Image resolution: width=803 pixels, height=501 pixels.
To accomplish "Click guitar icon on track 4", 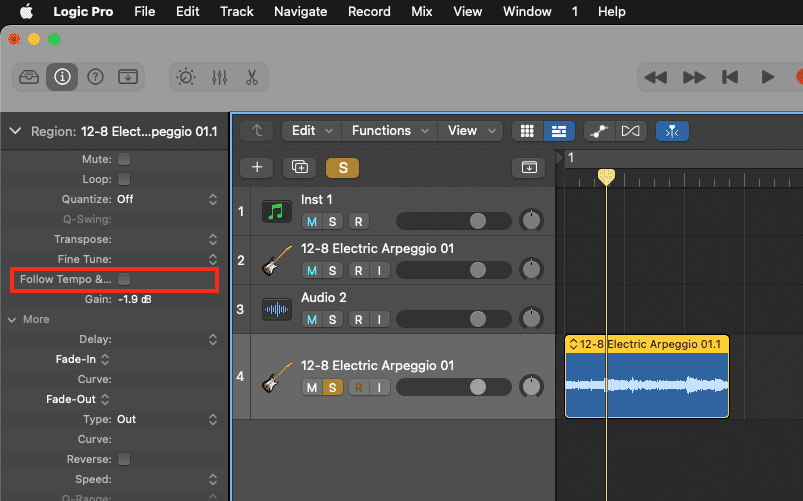I will coord(277,377).
